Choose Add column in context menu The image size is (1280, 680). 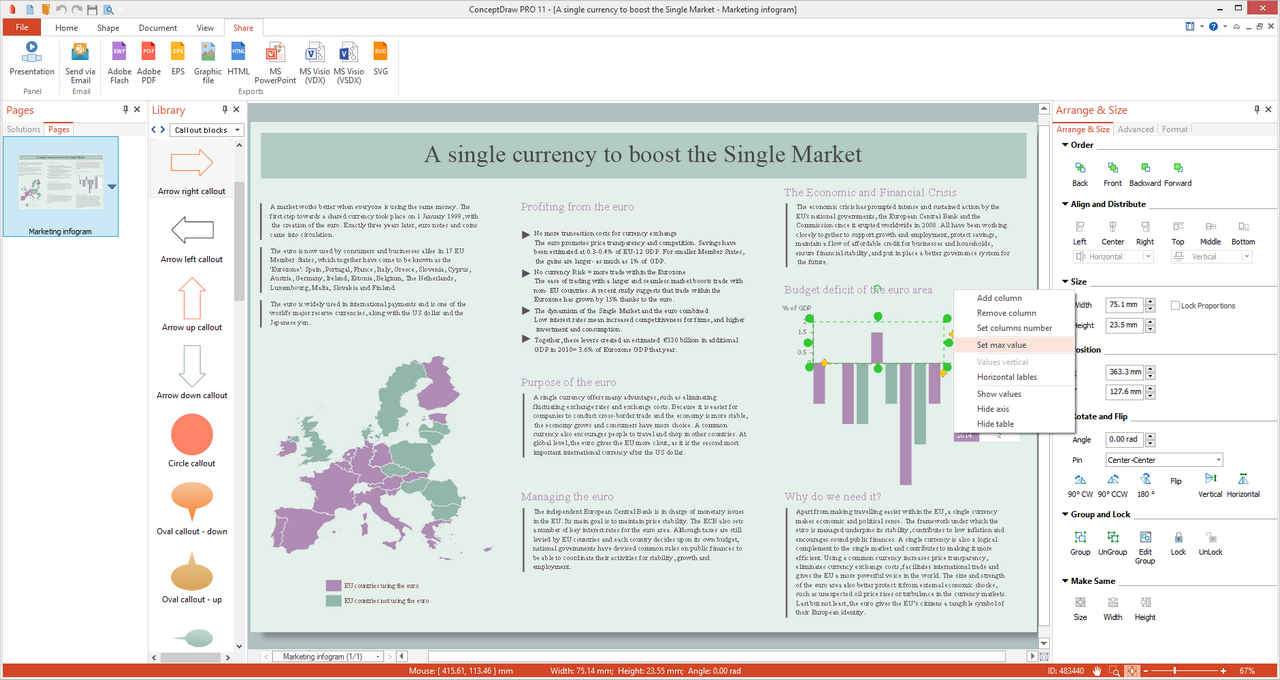1002,298
